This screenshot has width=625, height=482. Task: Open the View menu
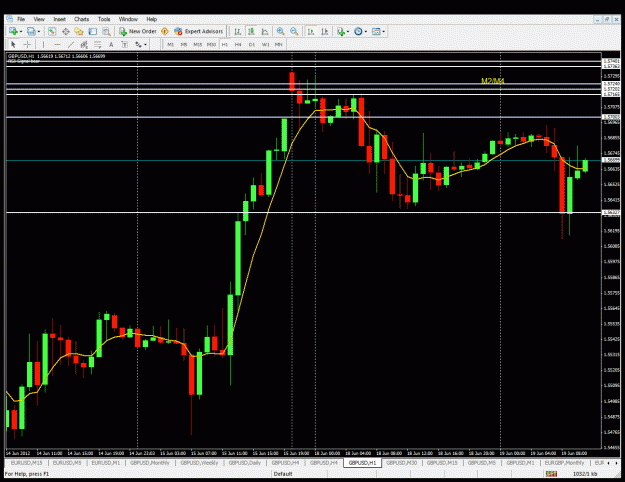(39, 19)
